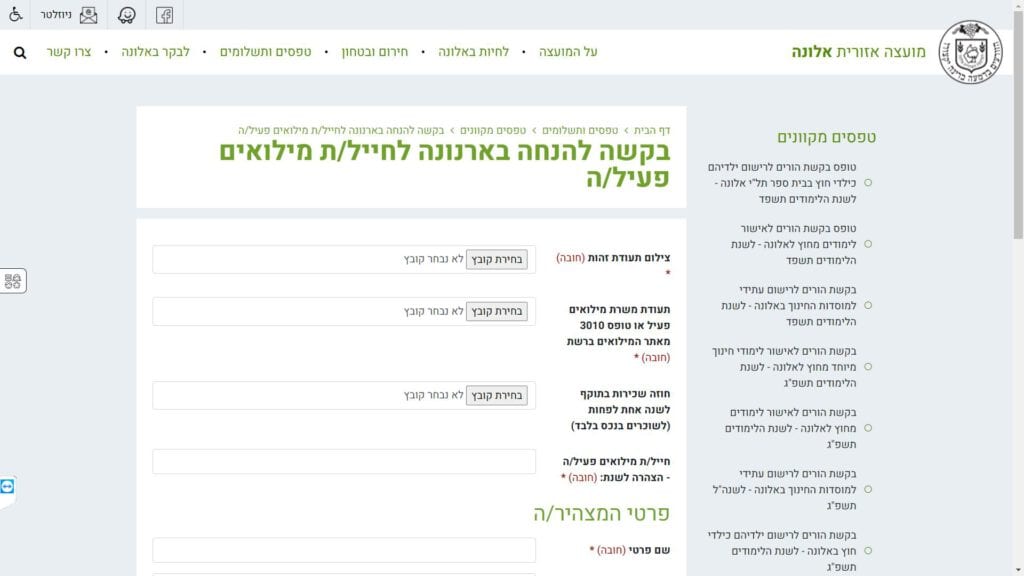Viewport: 1024px width, 576px height.
Task: Select 'צרו קשר' in the navigation bar
Action: [69, 52]
